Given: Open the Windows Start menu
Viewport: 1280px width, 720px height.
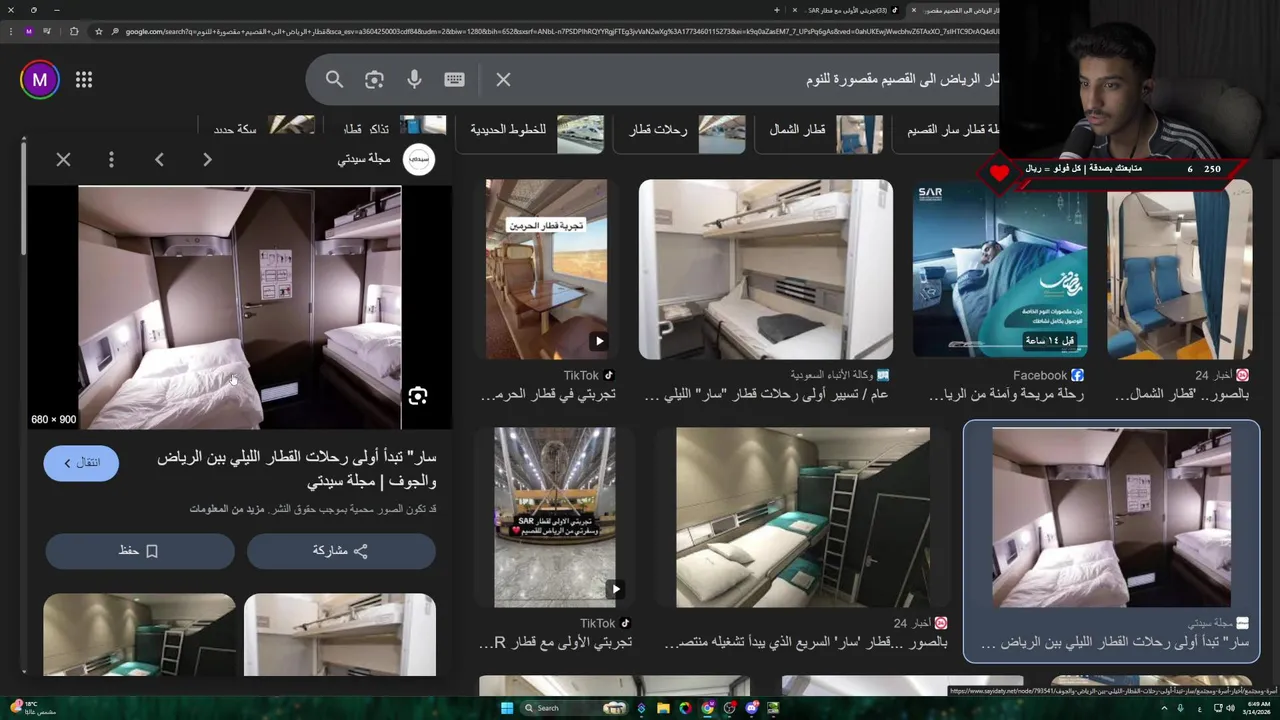Looking at the screenshot, I should pyautogui.click(x=507, y=708).
